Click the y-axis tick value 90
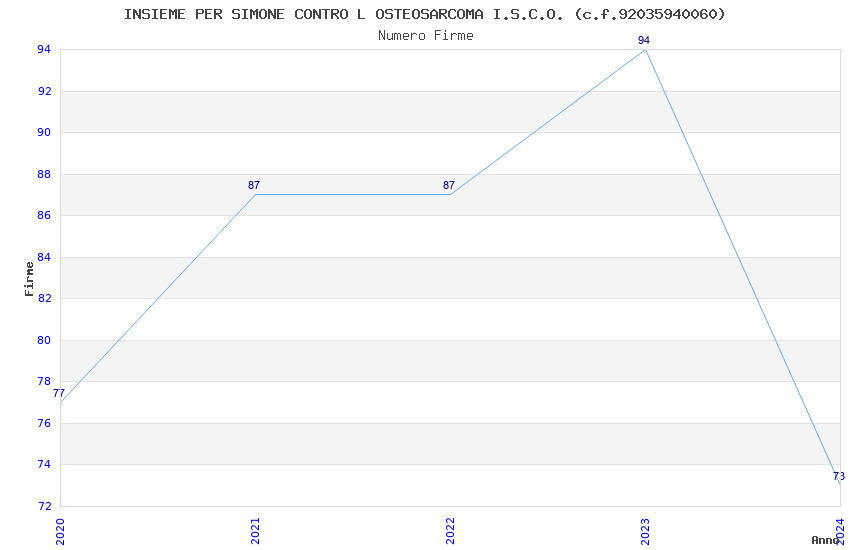Screen dimensions: 850x550 [44, 132]
